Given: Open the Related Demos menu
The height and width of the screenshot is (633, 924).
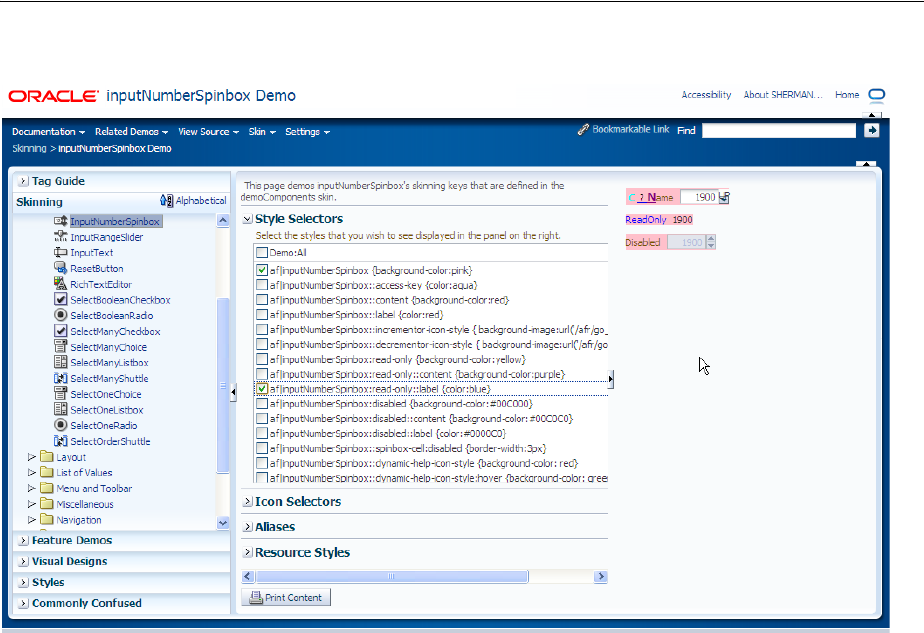Looking at the screenshot, I should (131, 131).
